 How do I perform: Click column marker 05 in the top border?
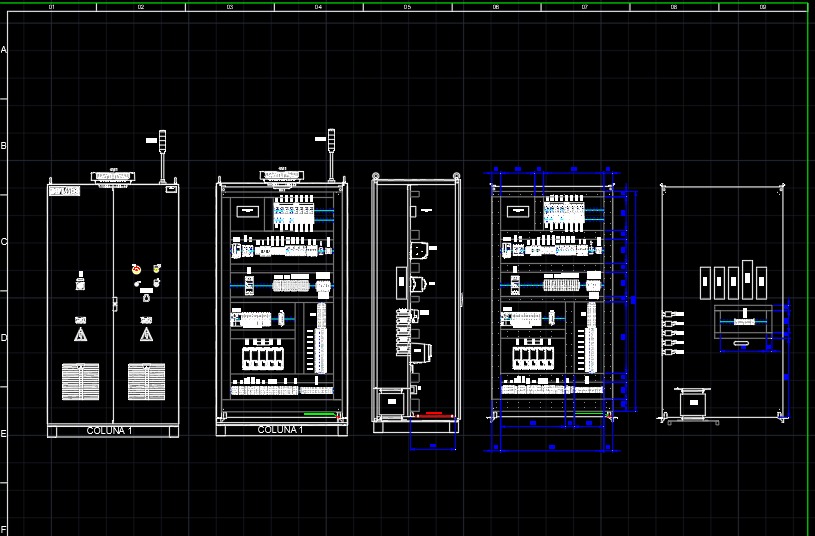[x=407, y=7]
